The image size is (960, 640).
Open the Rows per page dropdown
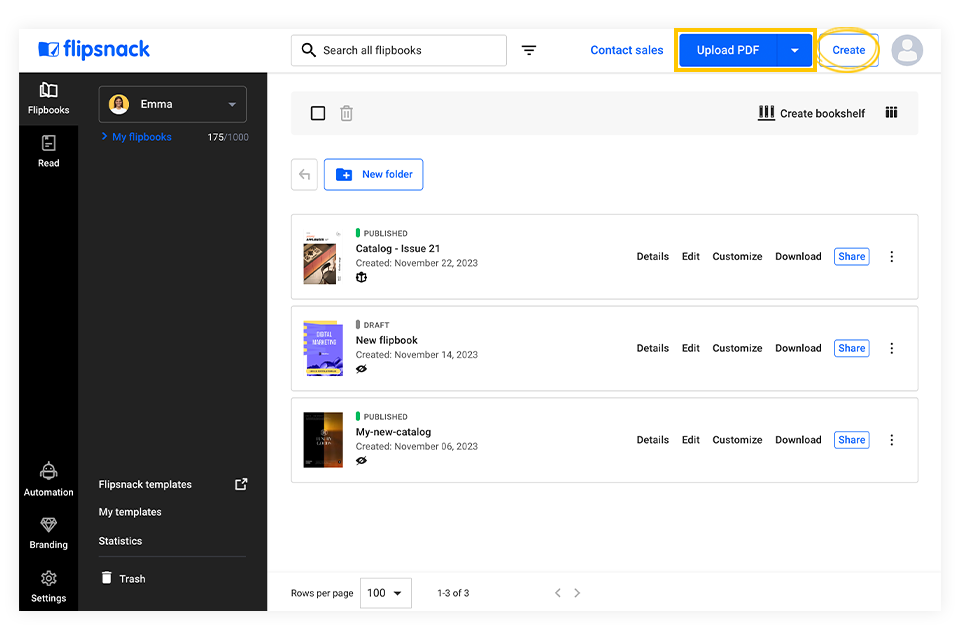coord(385,593)
